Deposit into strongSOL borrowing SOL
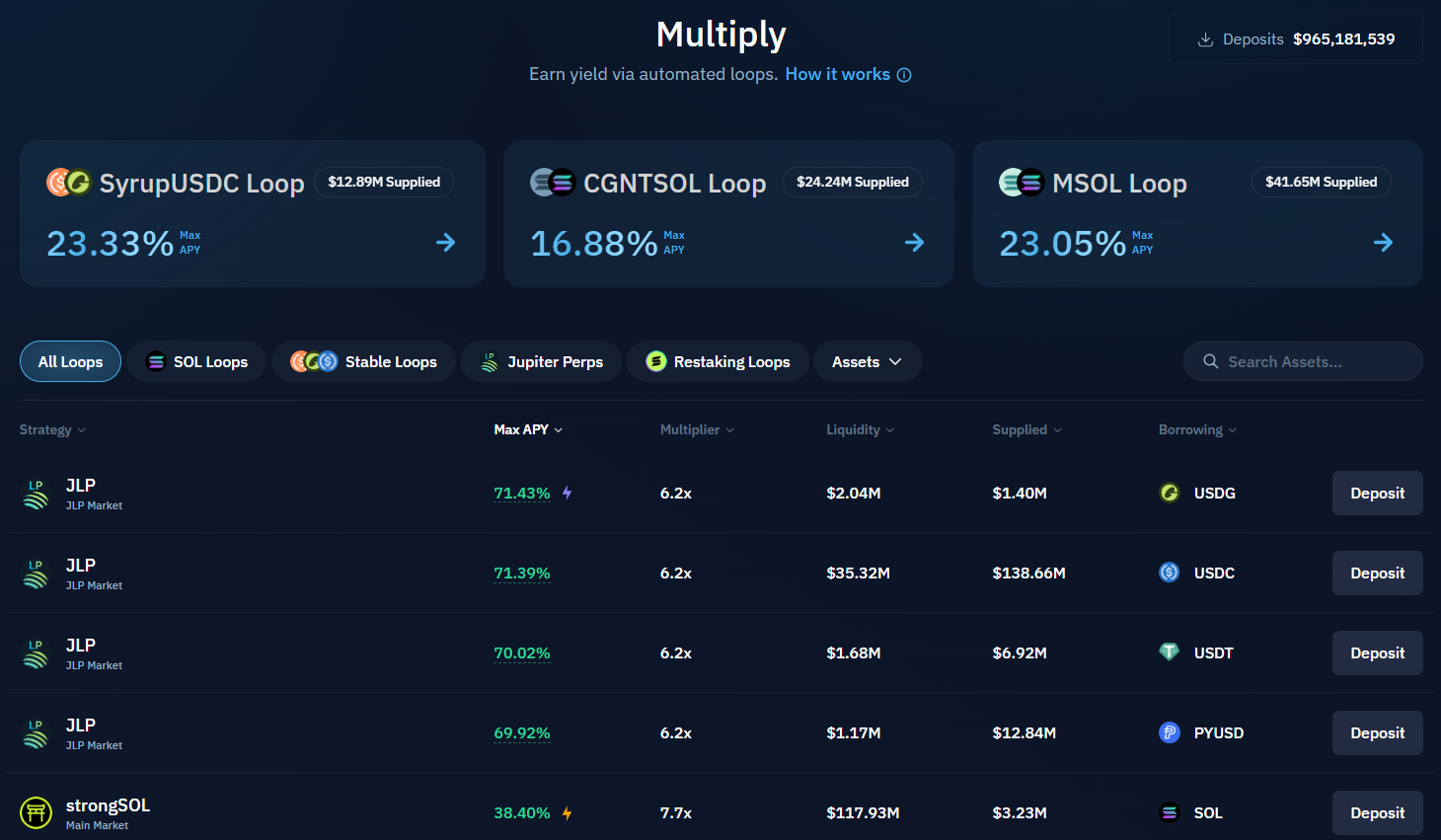This screenshot has width=1441, height=840. click(1378, 813)
